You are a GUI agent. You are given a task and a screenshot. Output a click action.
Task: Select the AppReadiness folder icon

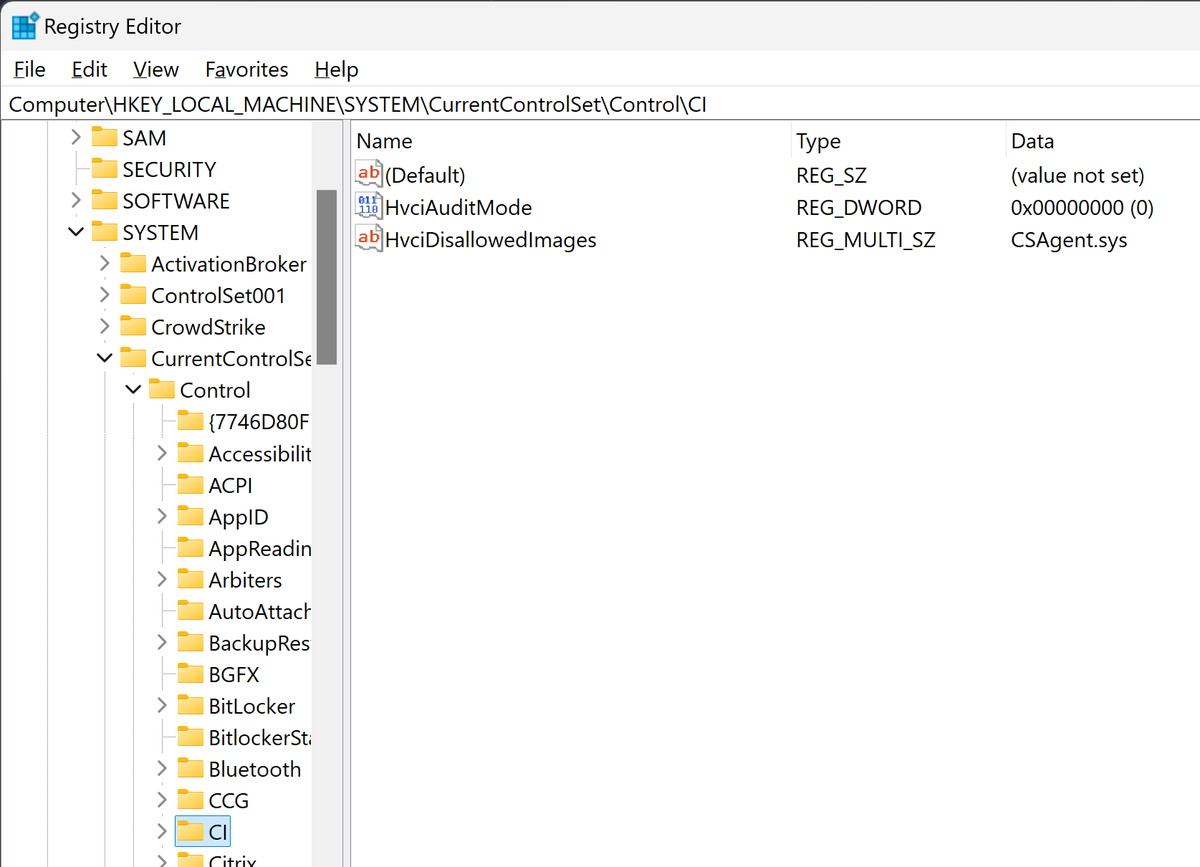point(191,548)
